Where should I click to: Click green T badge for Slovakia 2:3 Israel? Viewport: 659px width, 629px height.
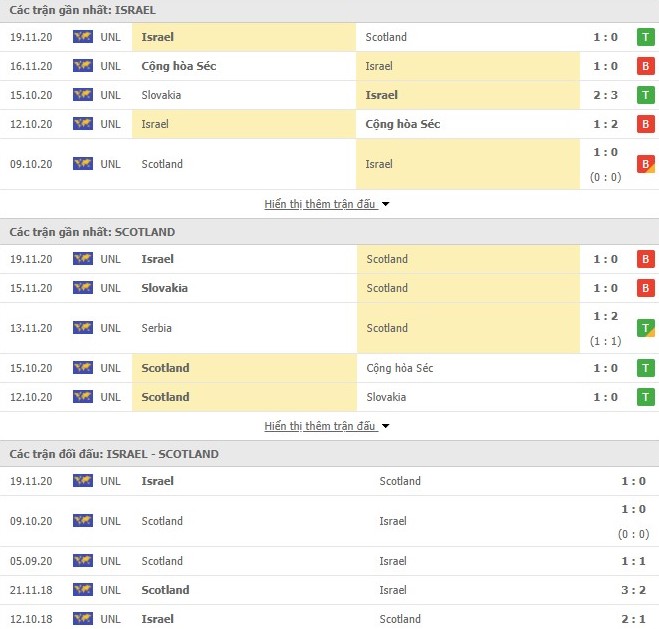click(646, 95)
